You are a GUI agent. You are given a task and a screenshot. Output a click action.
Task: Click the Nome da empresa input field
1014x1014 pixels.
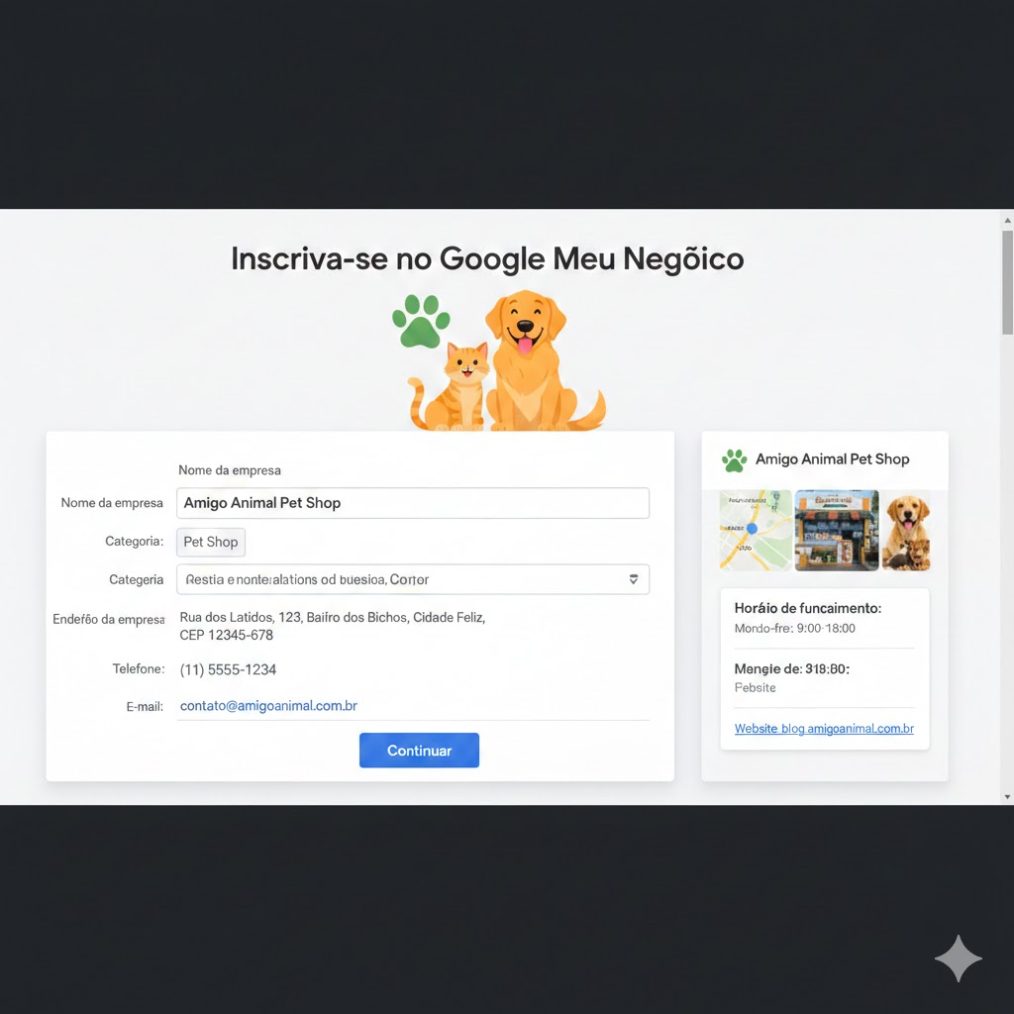click(x=412, y=503)
